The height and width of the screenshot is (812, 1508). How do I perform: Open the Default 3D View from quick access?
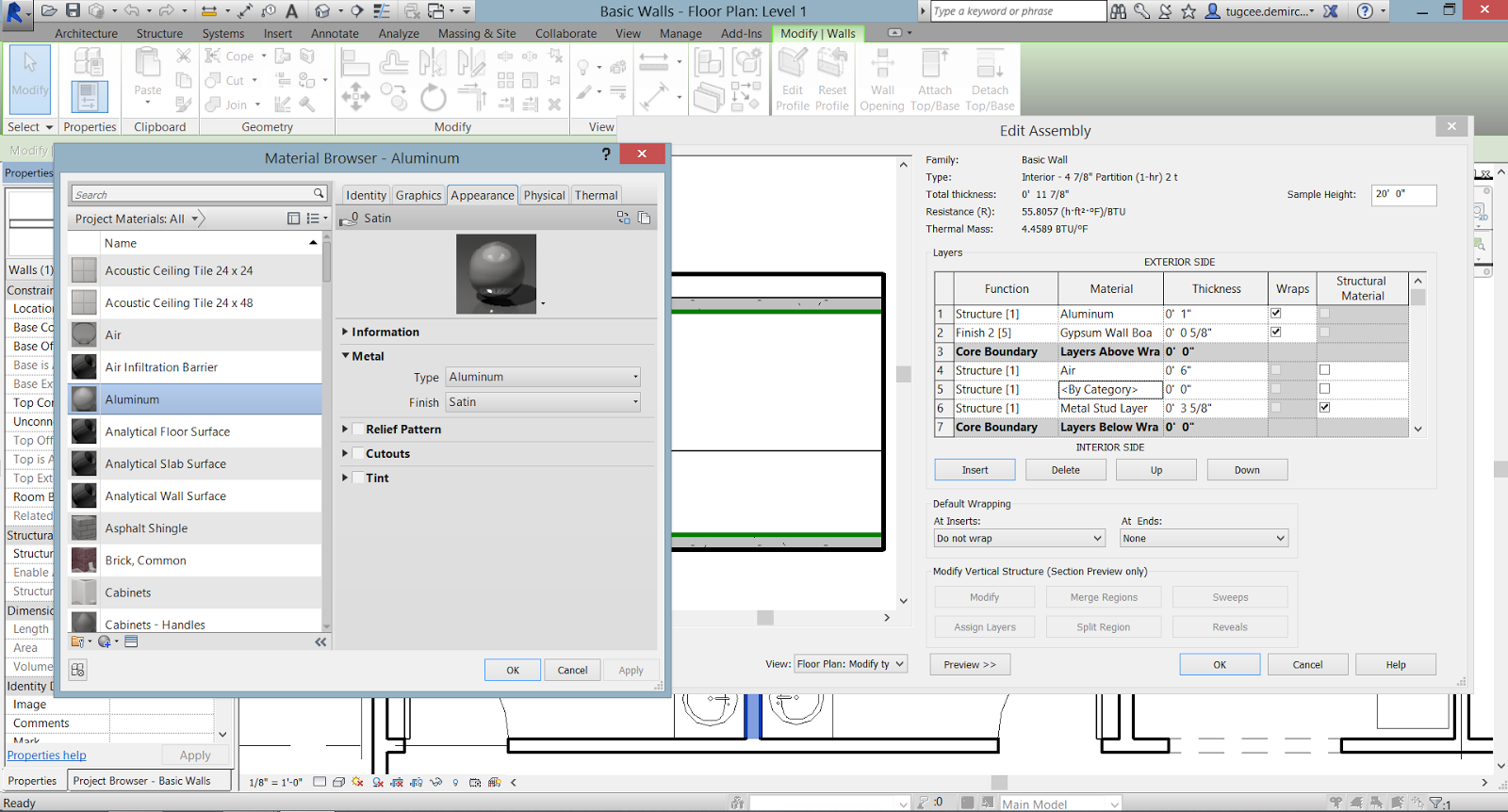(323, 11)
